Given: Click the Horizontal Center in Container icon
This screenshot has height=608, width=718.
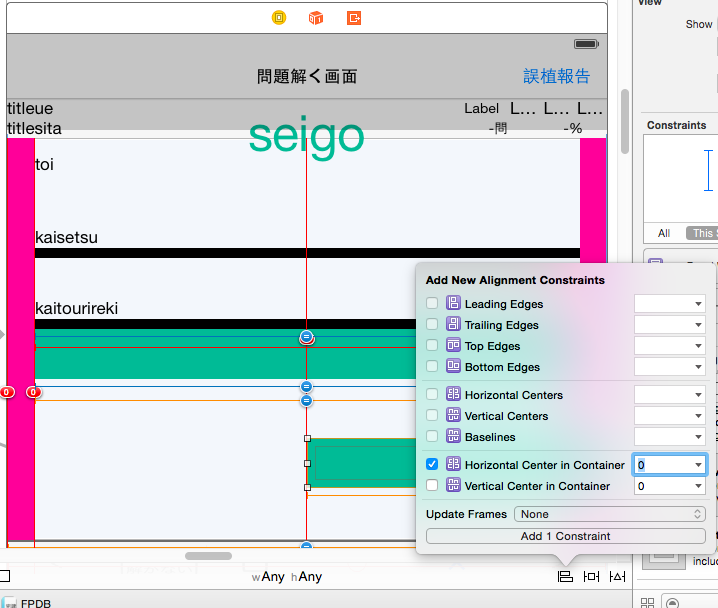Looking at the screenshot, I should [x=453, y=464].
